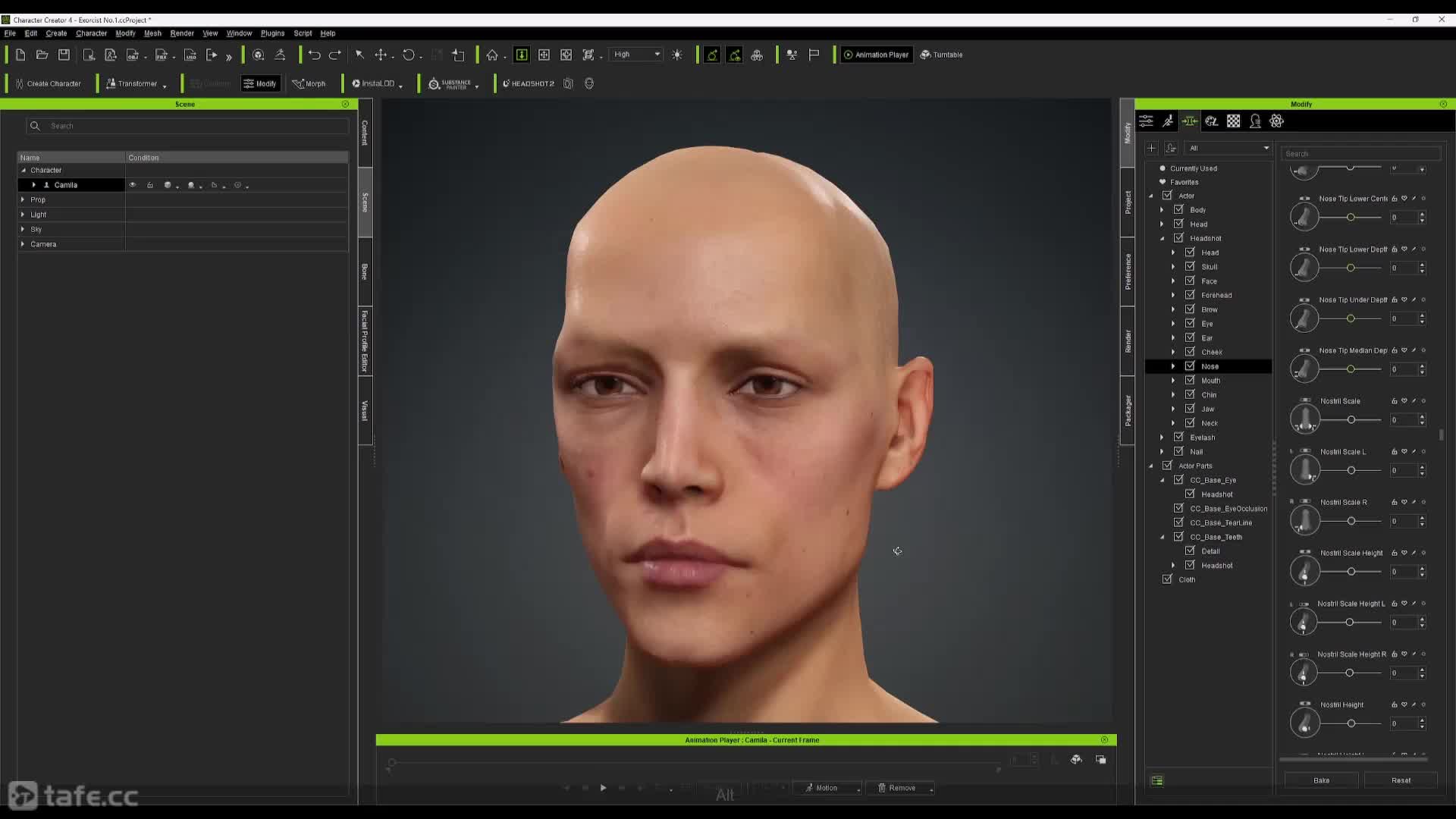Uncheck the Skull checkbox
This screenshot has width=1456, height=819.
(x=1190, y=266)
